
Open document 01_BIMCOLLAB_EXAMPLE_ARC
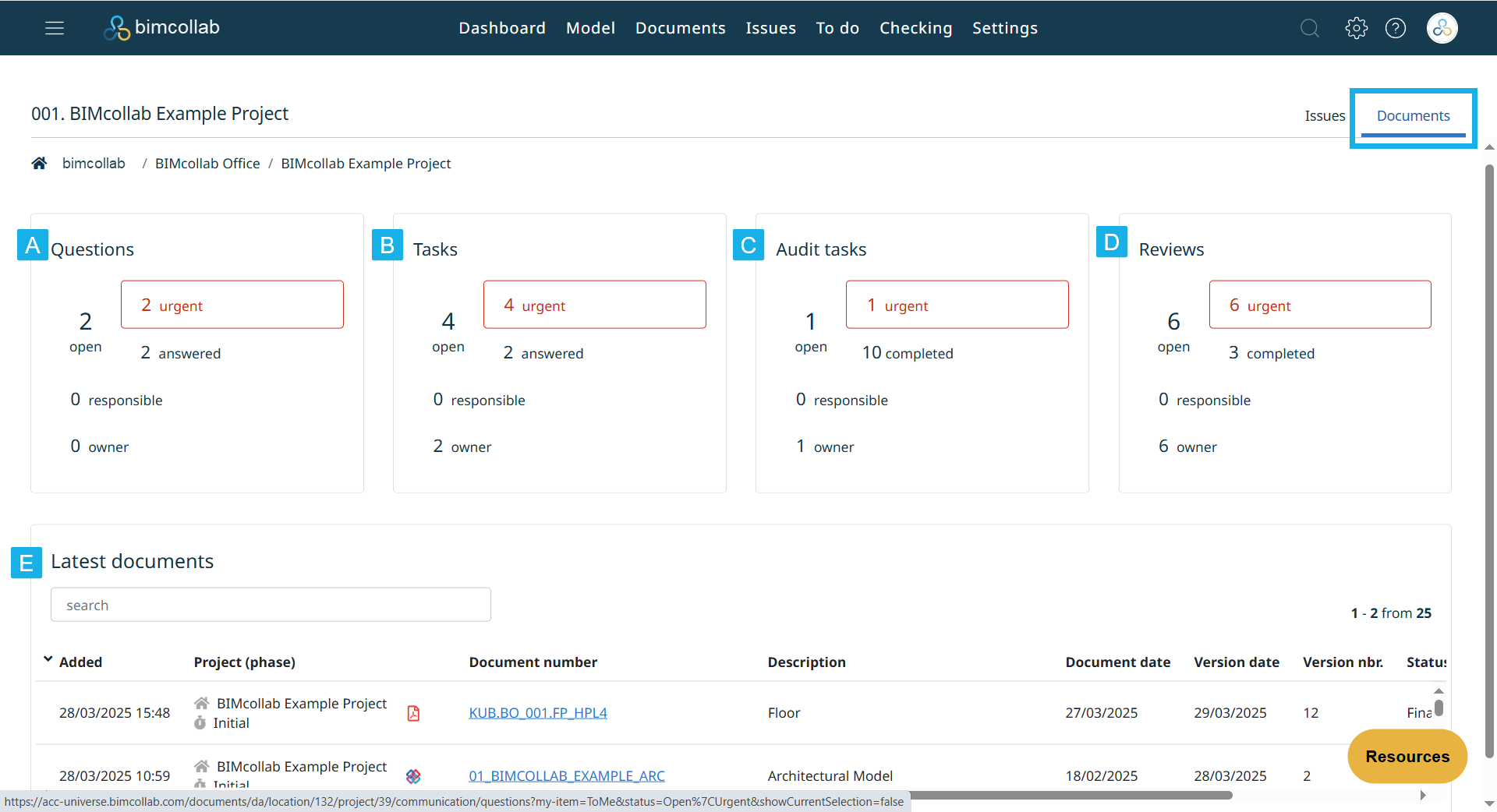(567, 776)
